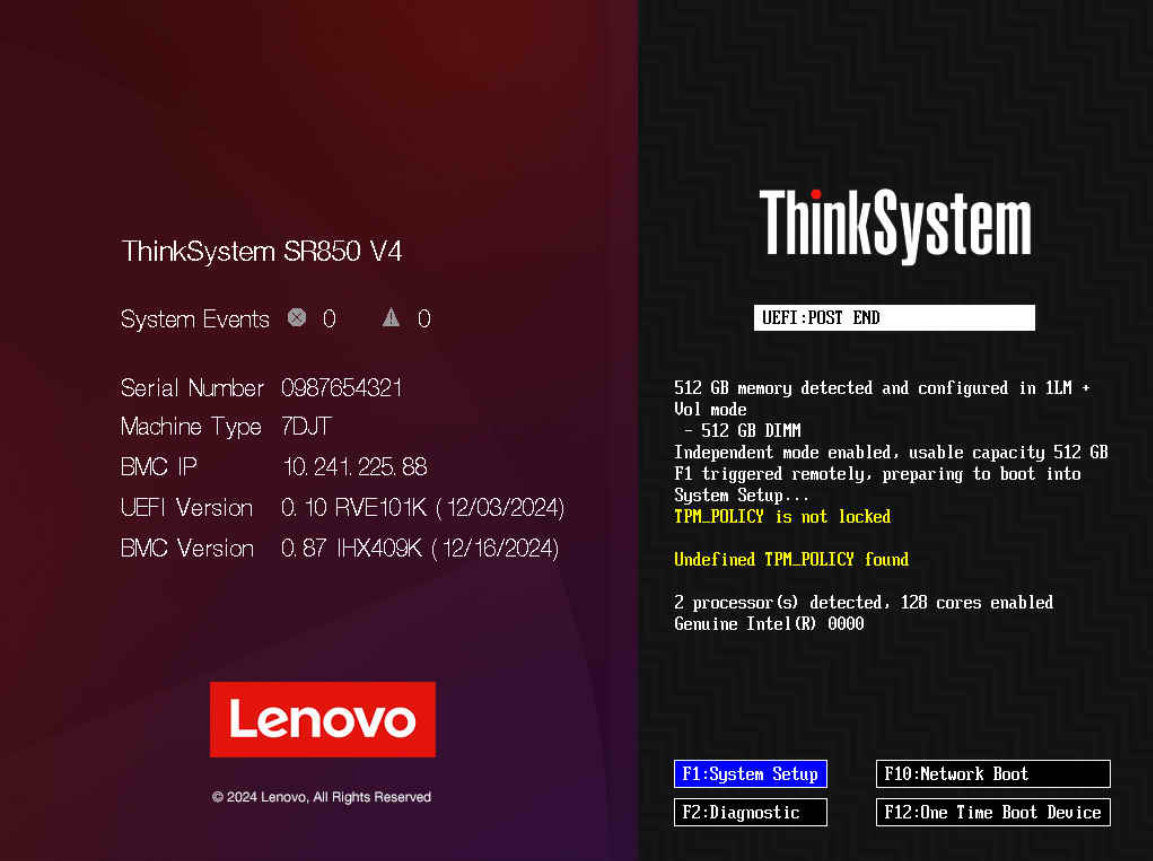Click 'Independent mode enabled' message line
This screenshot has height=861, width=1153.
[890, 452]
